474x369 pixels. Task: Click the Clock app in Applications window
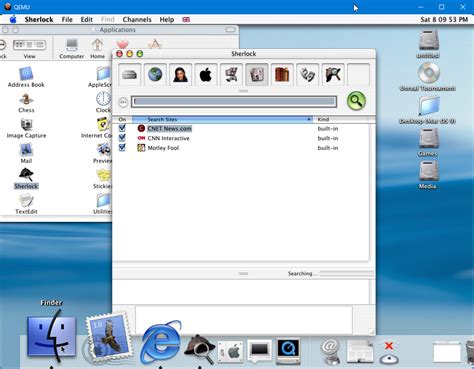pos(103,102)
